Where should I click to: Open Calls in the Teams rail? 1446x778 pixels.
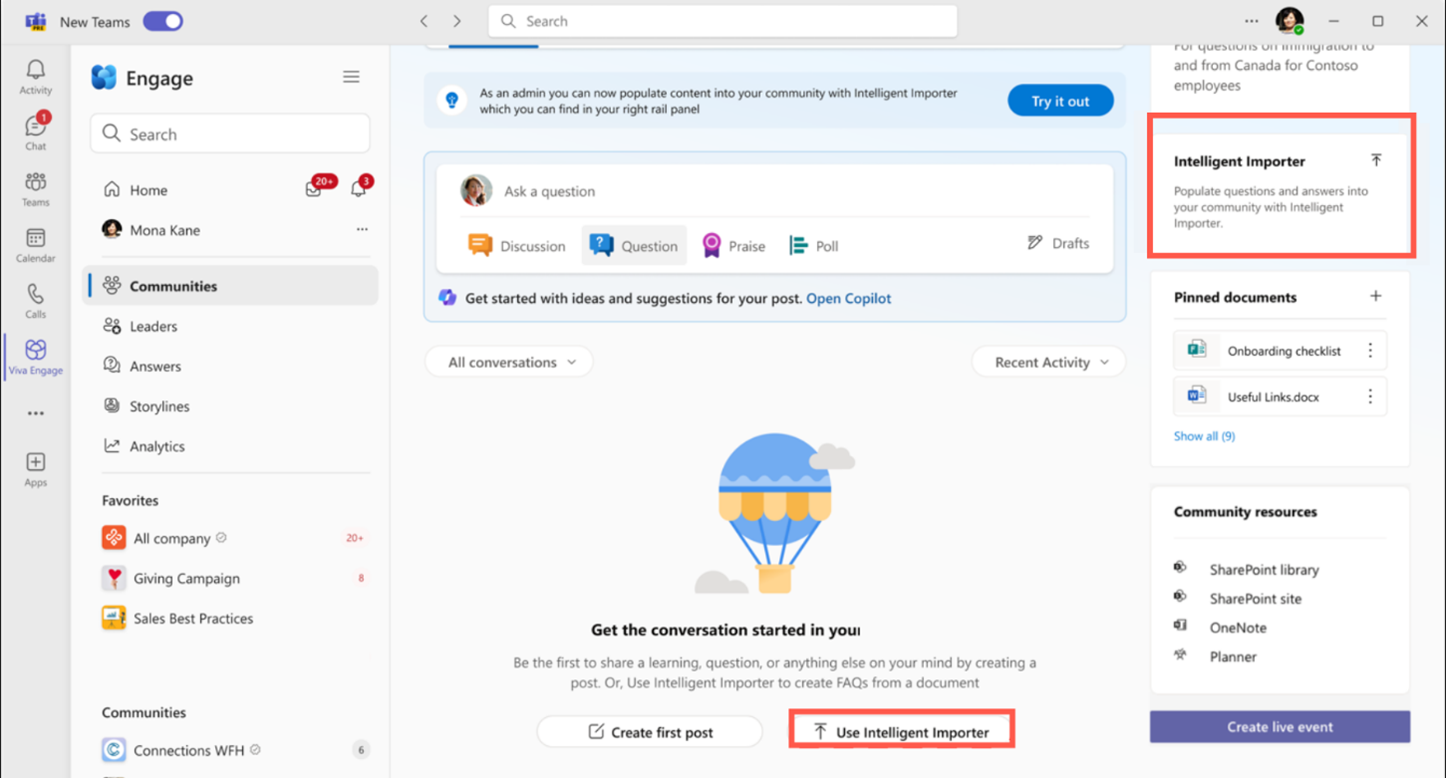pyautogui.click(x=35, y=300)
